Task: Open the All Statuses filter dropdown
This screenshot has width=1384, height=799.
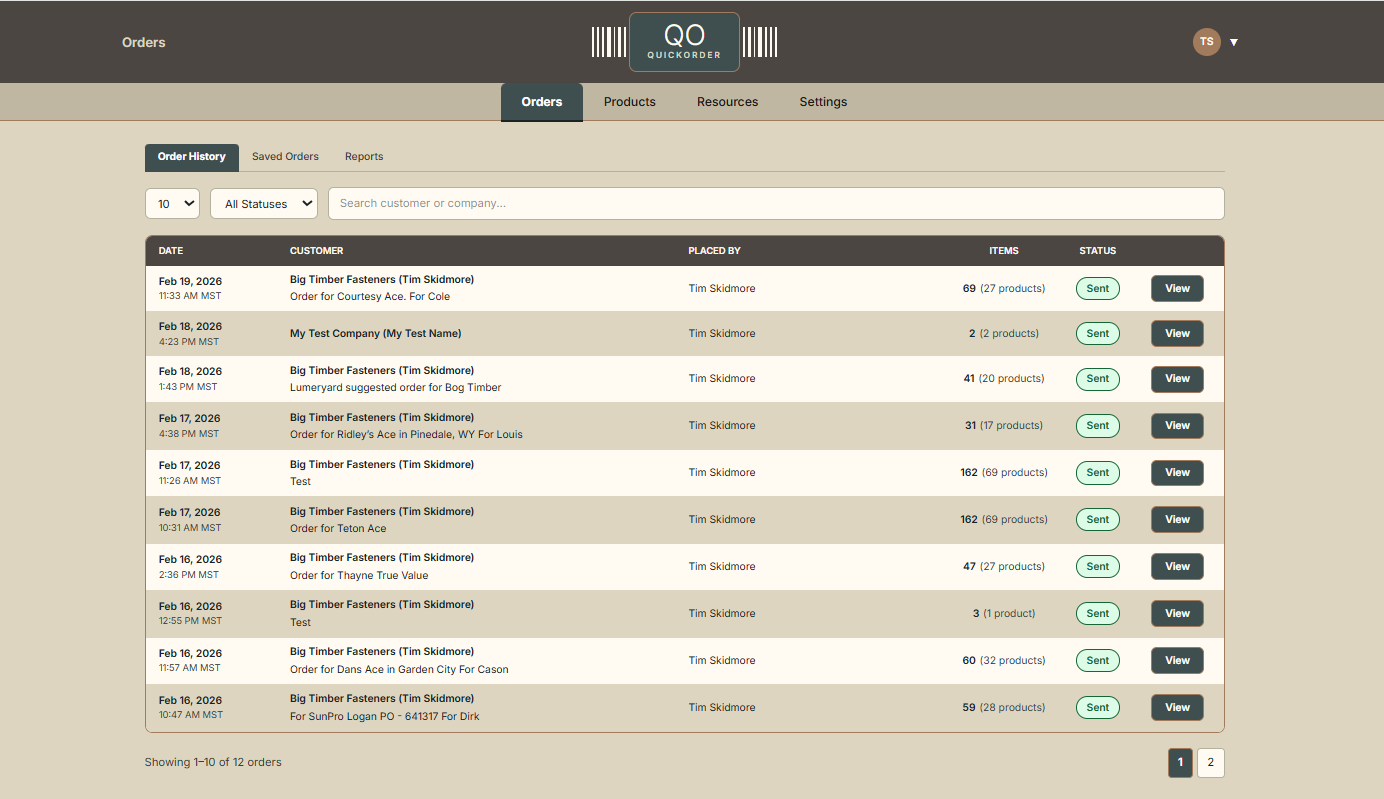Action: (x=264, y=204)
